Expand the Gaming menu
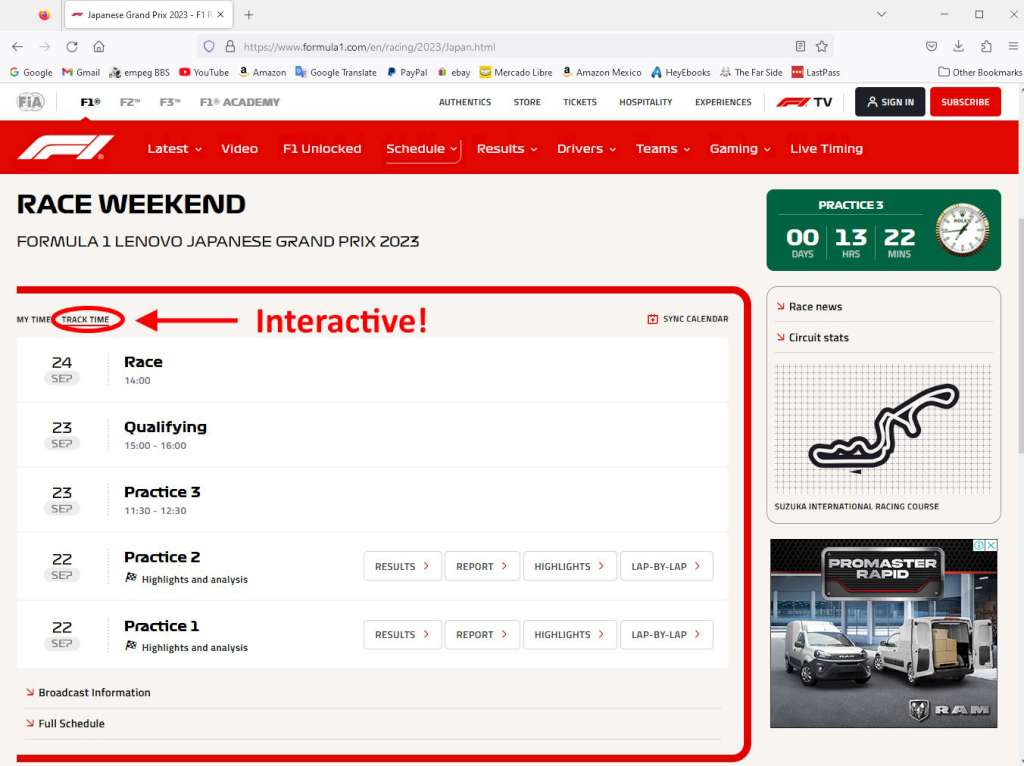The width and height of the screenshot is (1024, 766). (740, 149)
